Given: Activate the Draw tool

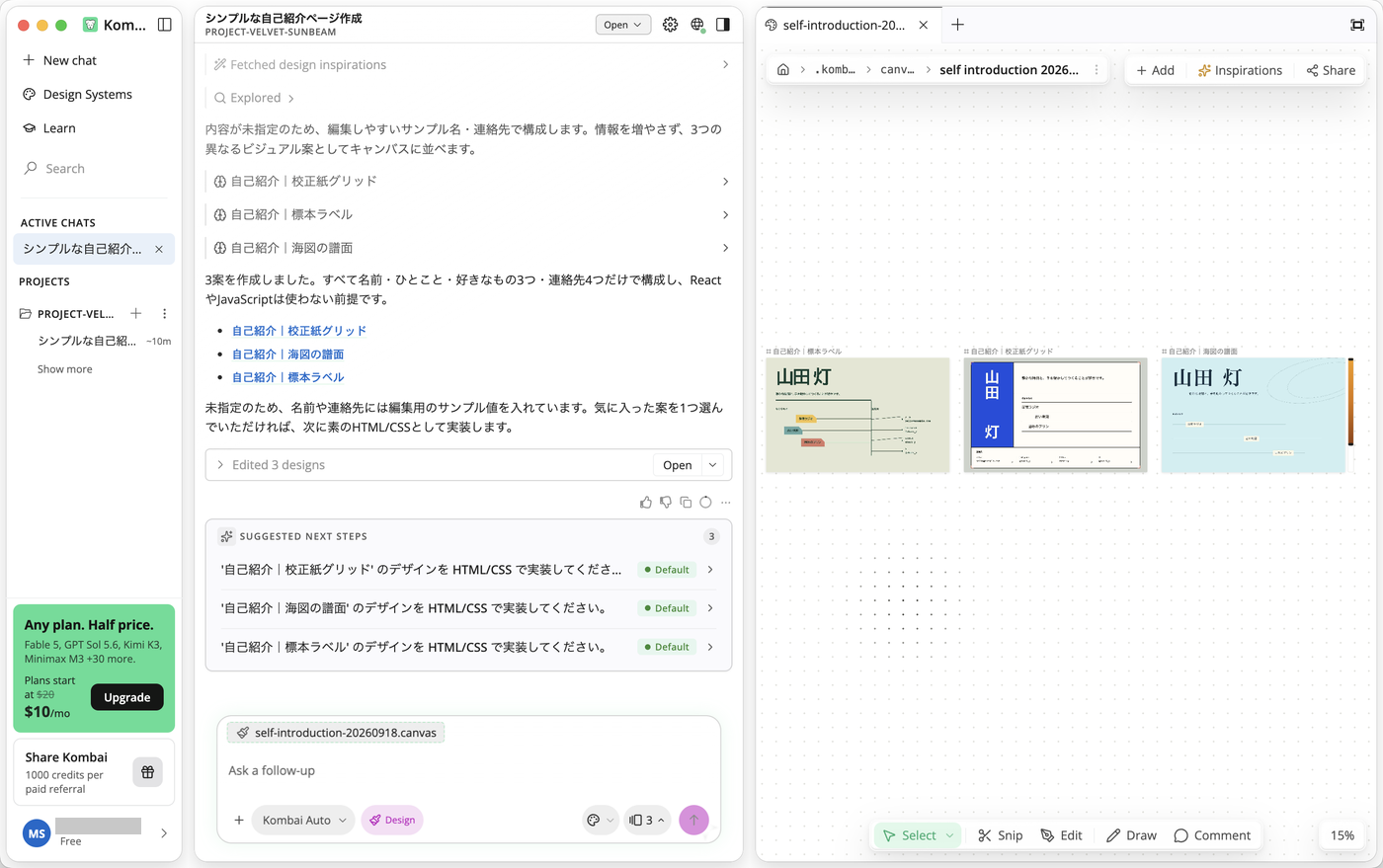Looking at the screenshot, I should tap(1131, 835).
